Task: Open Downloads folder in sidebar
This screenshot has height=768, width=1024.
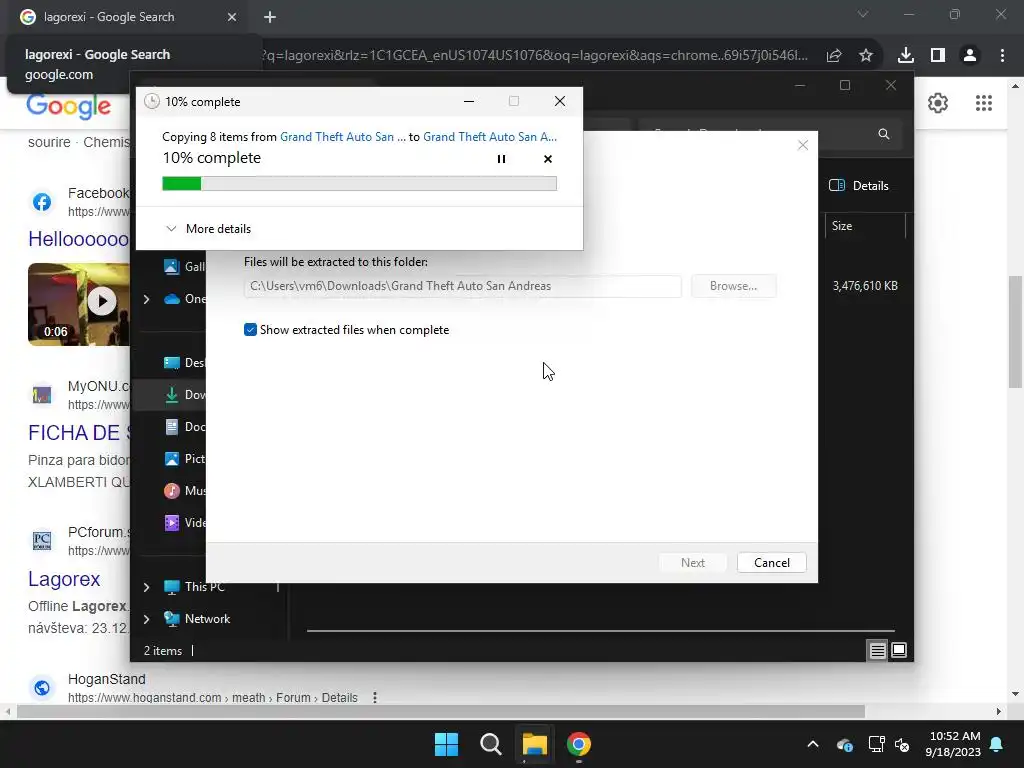Action: click(185, 395)
